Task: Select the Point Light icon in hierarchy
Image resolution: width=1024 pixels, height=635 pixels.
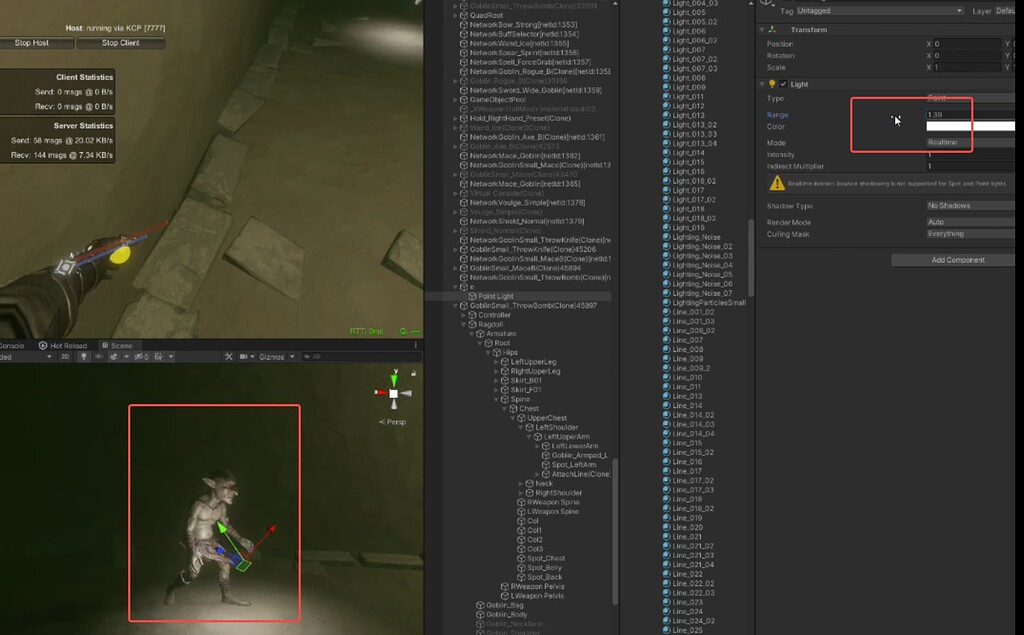Action: point(472,296)
